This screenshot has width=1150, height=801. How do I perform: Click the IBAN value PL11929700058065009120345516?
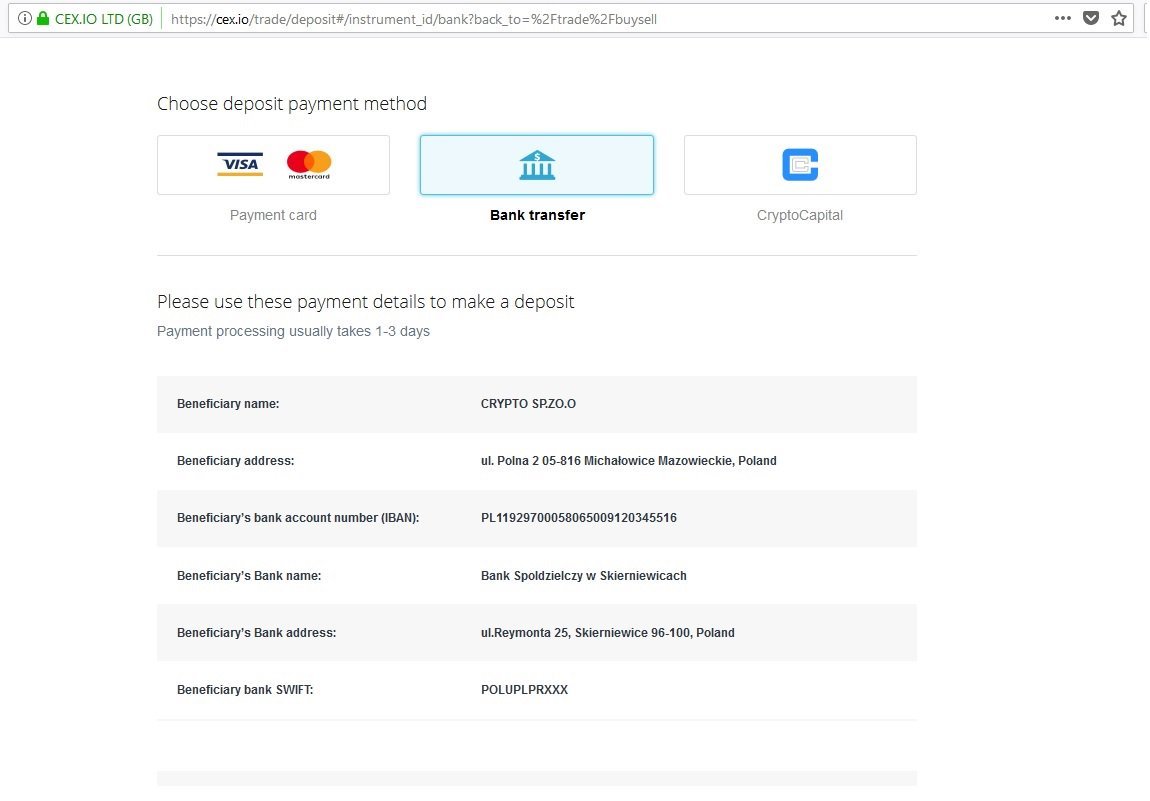pos(579,518)
